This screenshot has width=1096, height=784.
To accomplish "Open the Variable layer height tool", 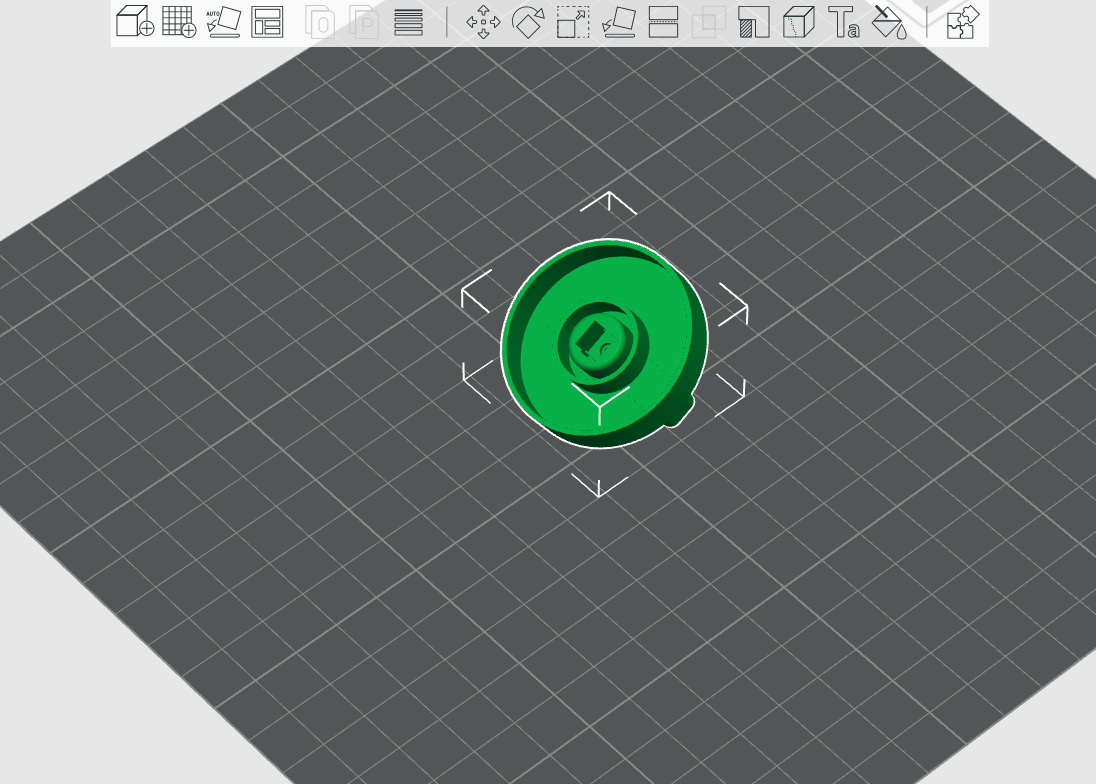I will pyautogui.click(x=408, y=22).
